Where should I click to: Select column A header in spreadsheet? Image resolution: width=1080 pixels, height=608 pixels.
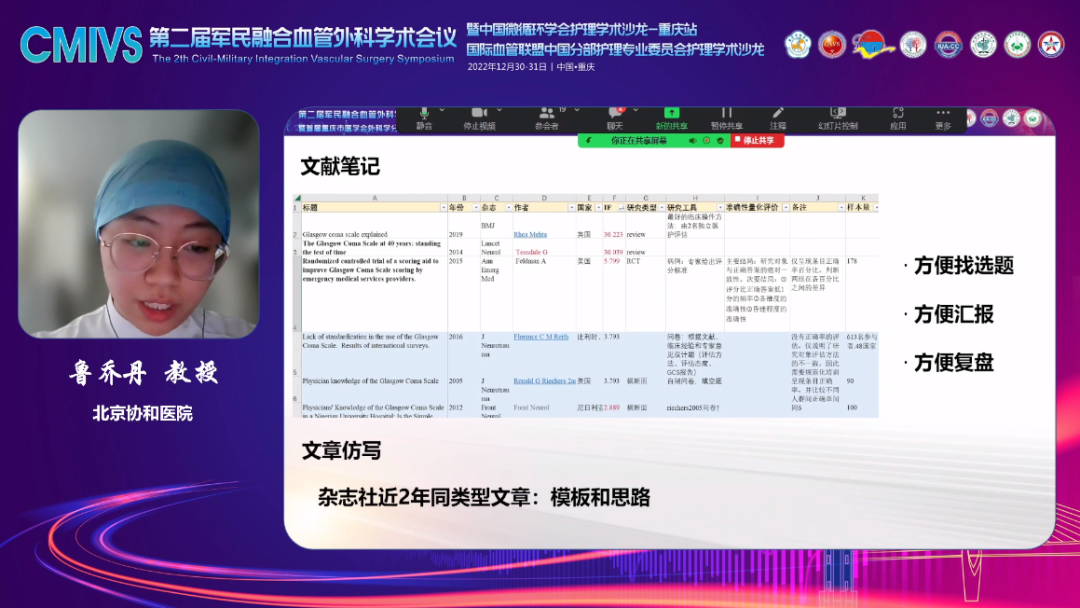[375, 198]
